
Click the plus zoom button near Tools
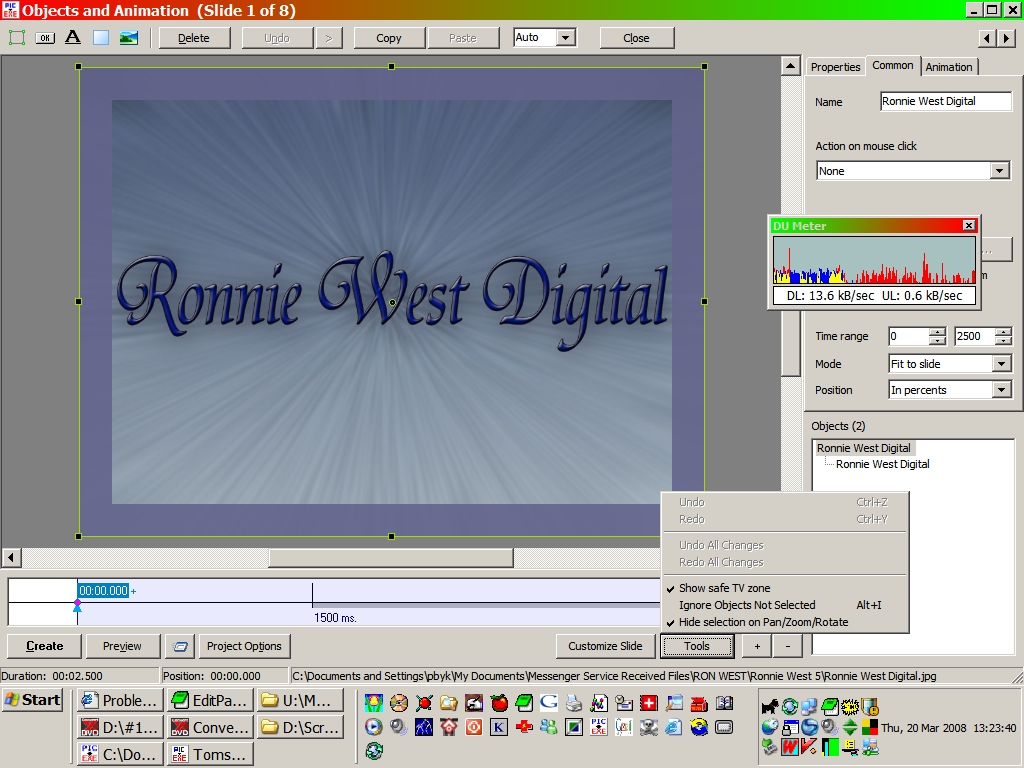[x=757, y=646]
